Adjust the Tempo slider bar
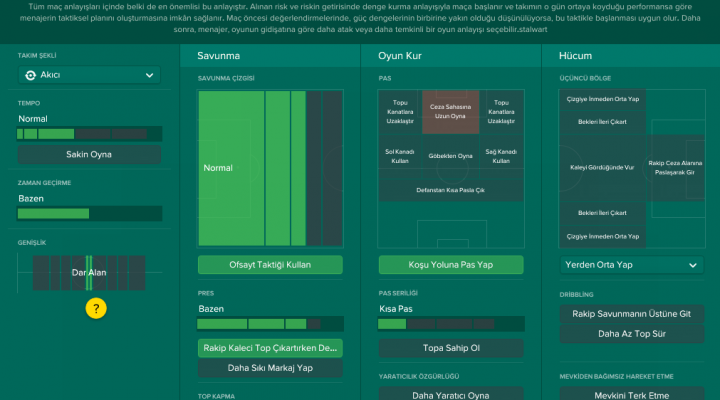 click(x=89, y=133)
